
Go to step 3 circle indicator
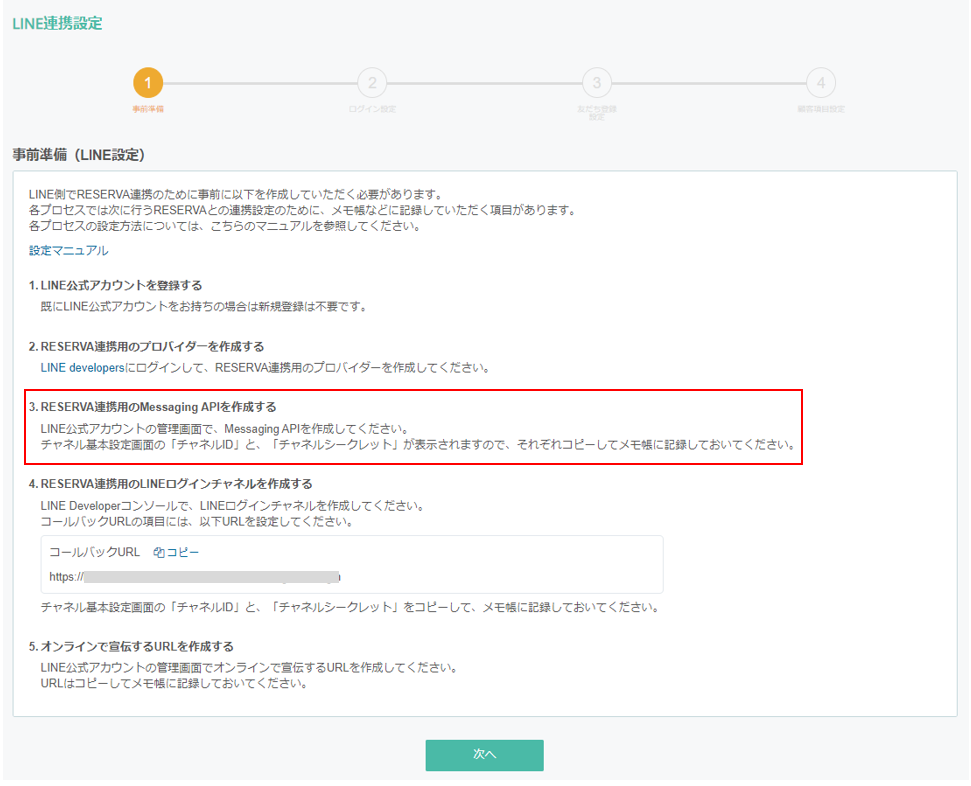(x=596, y=83)
